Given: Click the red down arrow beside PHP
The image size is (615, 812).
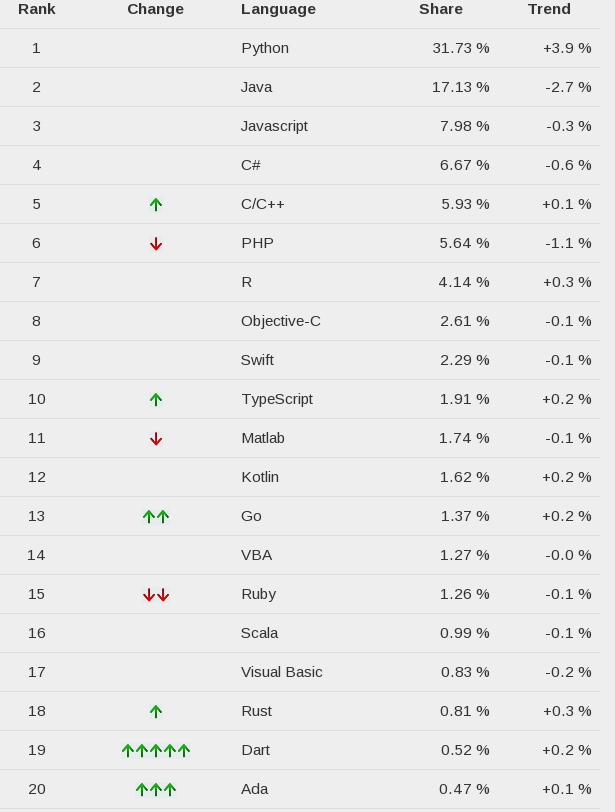Looking at the screenshot, I should 156,243.
